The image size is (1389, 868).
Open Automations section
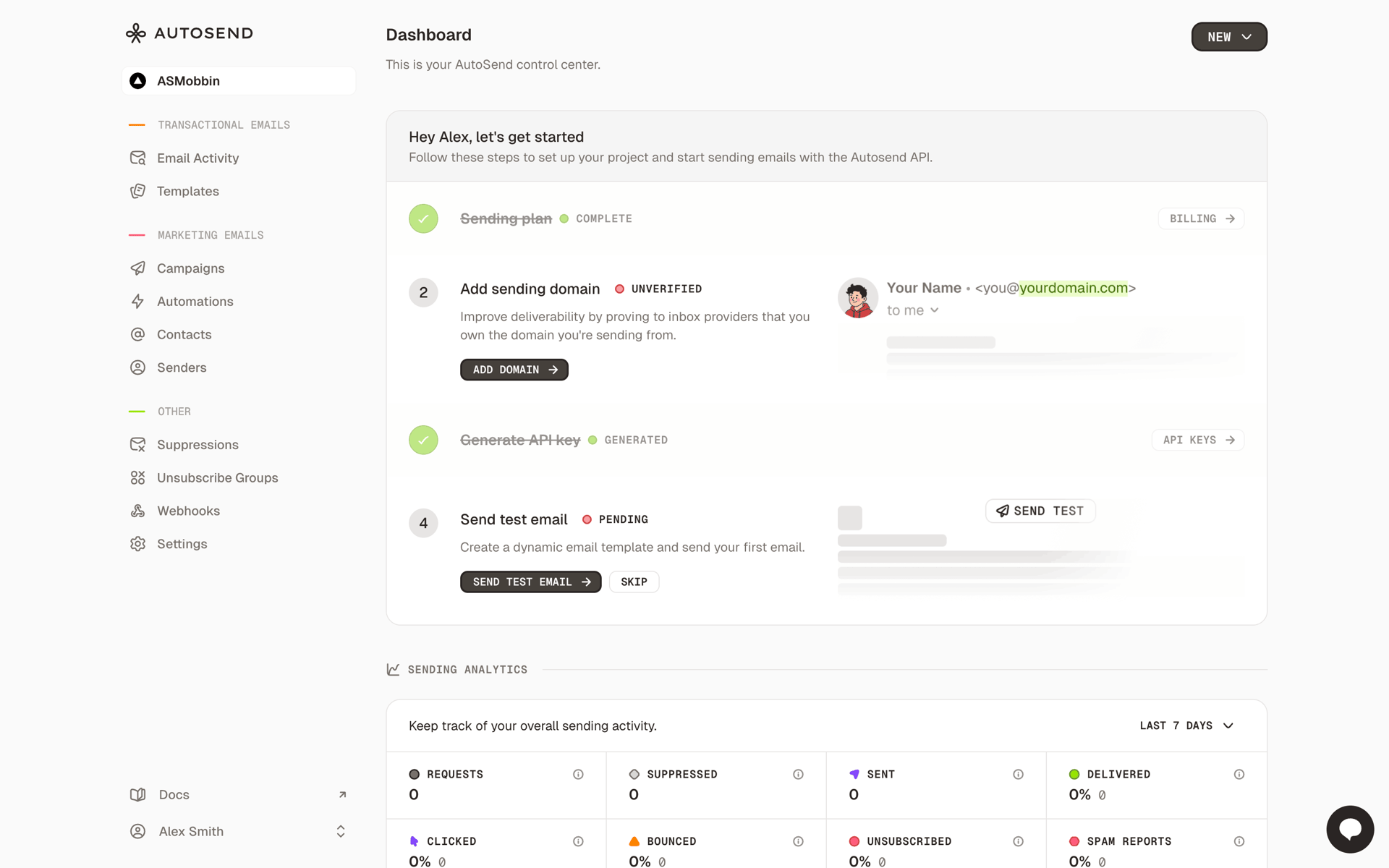pos(195,302)
